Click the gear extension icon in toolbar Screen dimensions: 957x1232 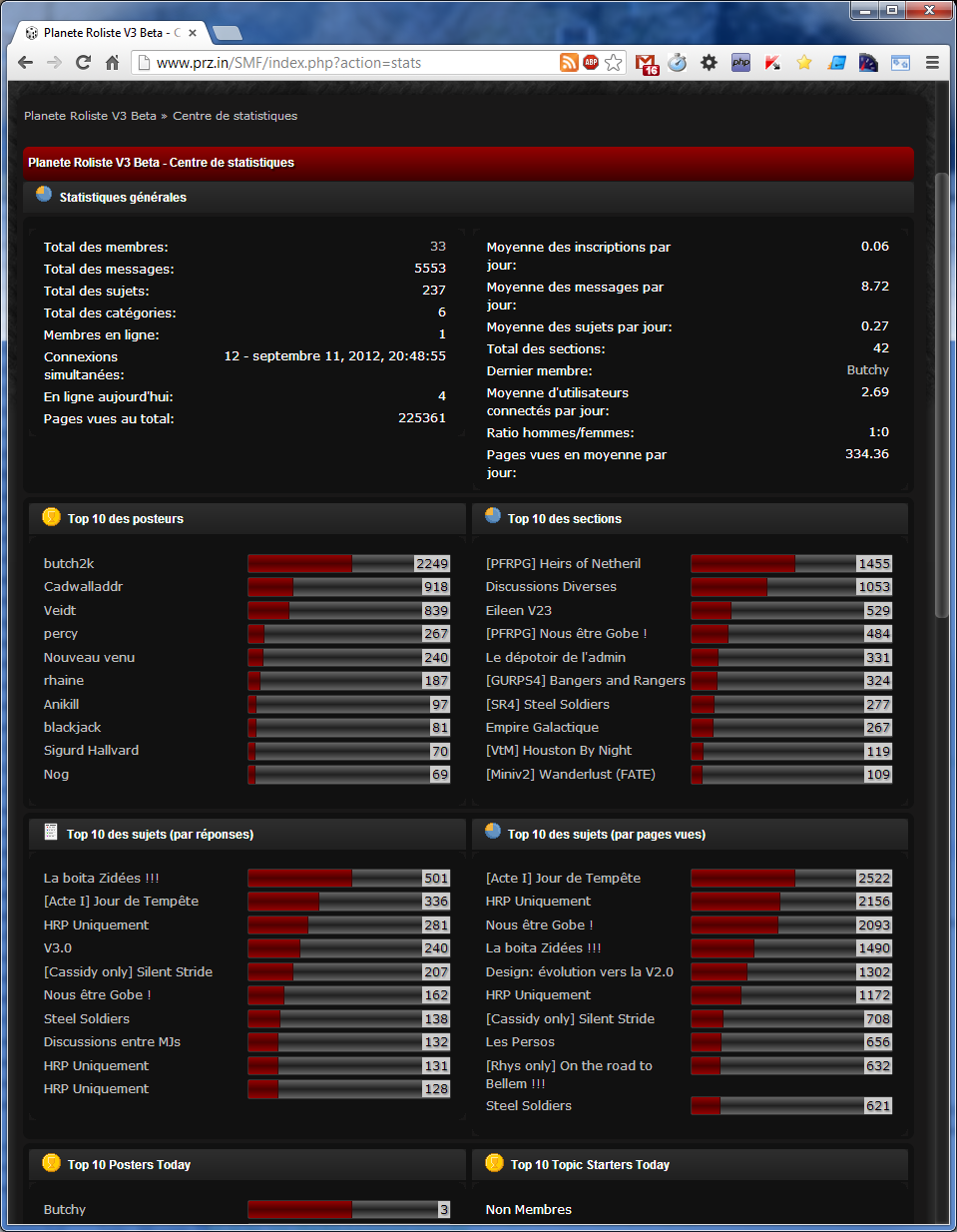[709, 63]
